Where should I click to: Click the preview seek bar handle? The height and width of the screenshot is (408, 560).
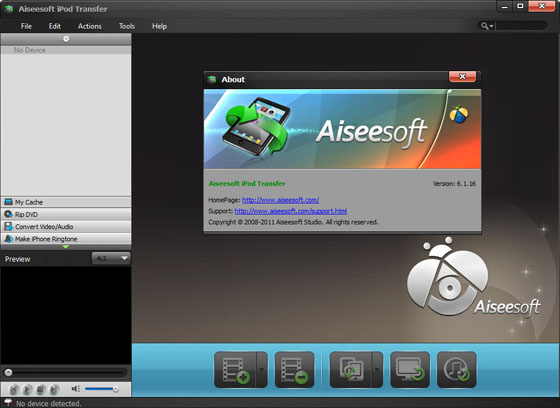click(x=8, y=373)
